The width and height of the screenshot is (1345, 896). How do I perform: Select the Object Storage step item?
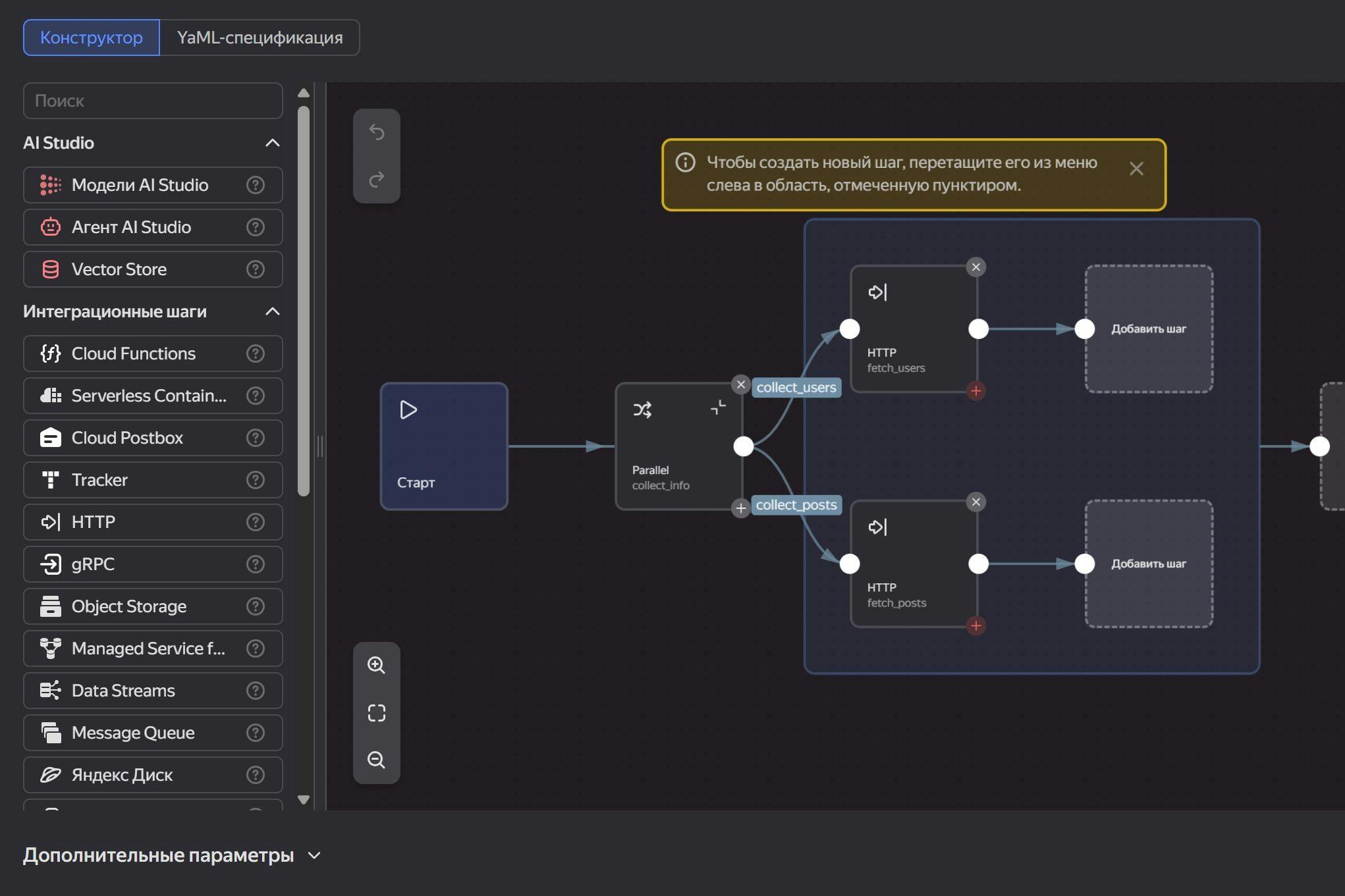[129, 606]
